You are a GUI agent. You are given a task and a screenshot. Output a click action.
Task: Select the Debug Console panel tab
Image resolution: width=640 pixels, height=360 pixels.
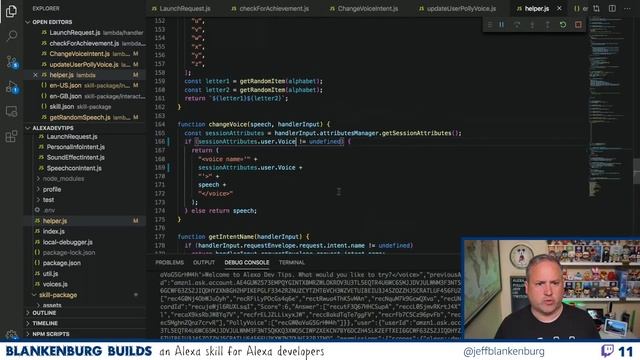pos(247,262)
